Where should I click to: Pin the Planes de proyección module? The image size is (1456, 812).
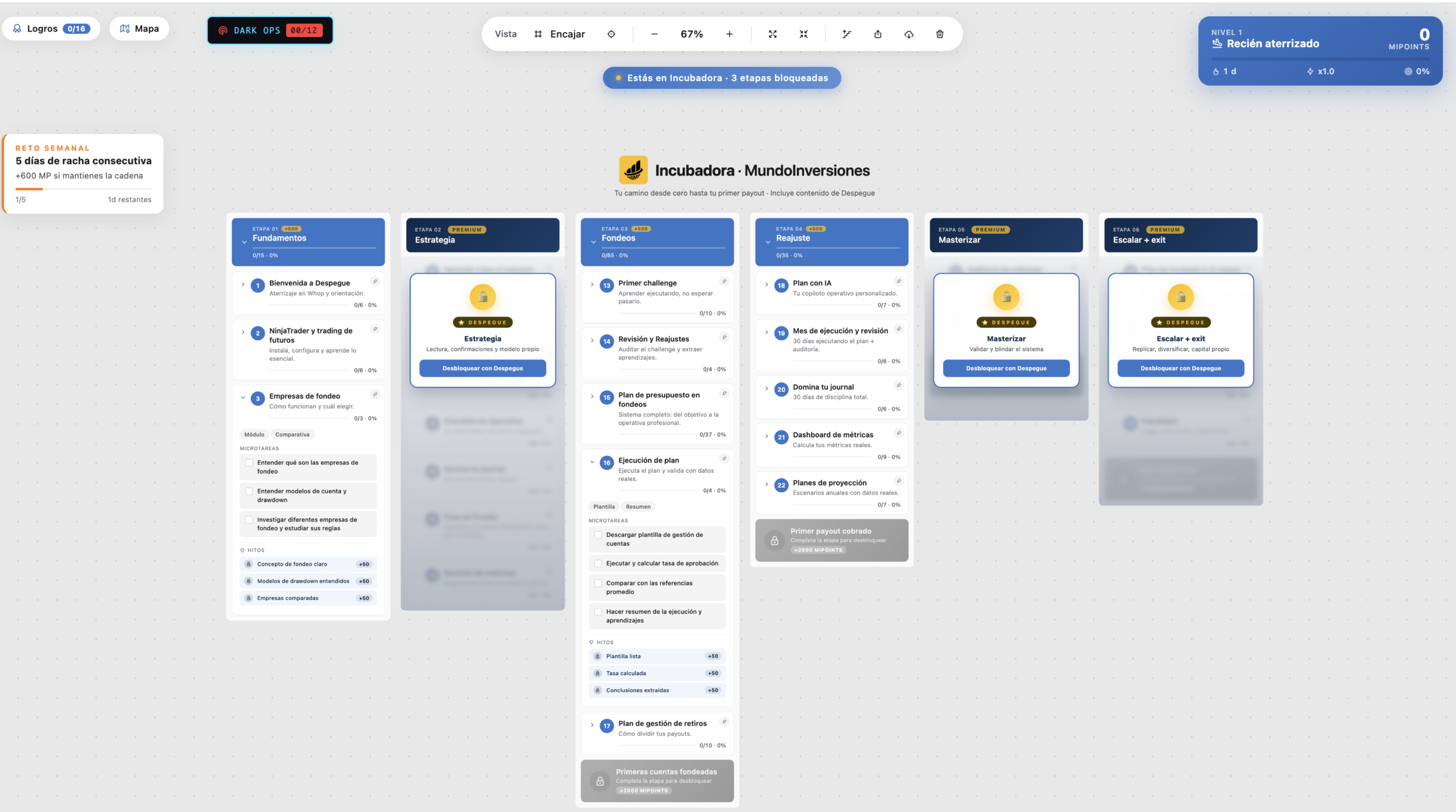pyautogui.click(x=899, y=481)
